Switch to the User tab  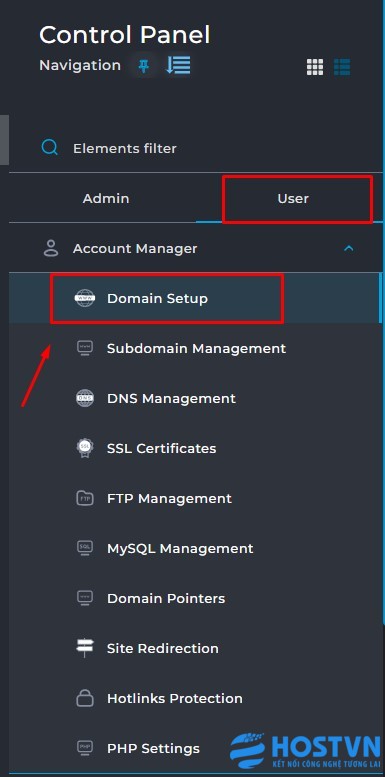[x=293, y=198]
